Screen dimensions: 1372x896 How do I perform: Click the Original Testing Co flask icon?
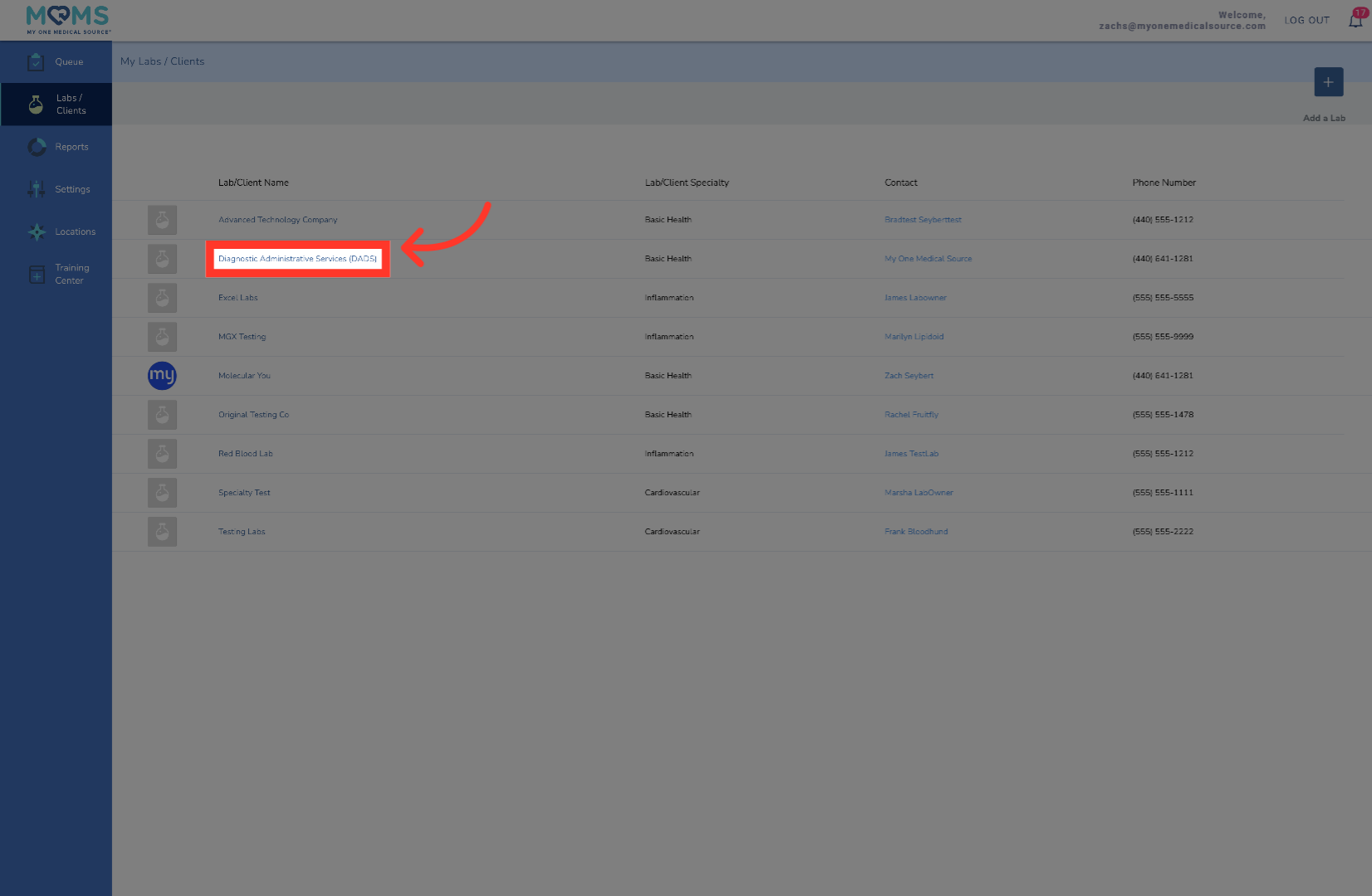click(x=162, y=415)
